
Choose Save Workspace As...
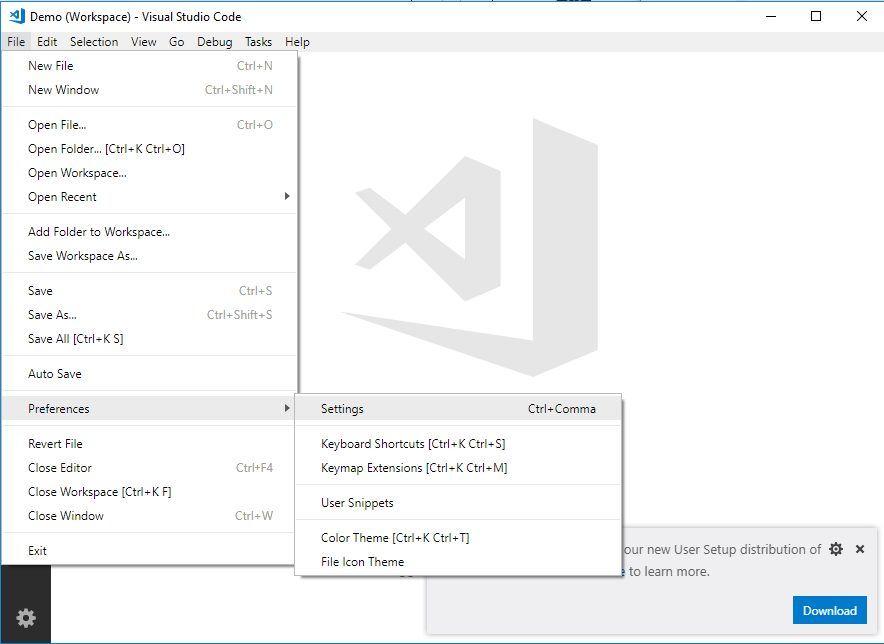[150, 256]
